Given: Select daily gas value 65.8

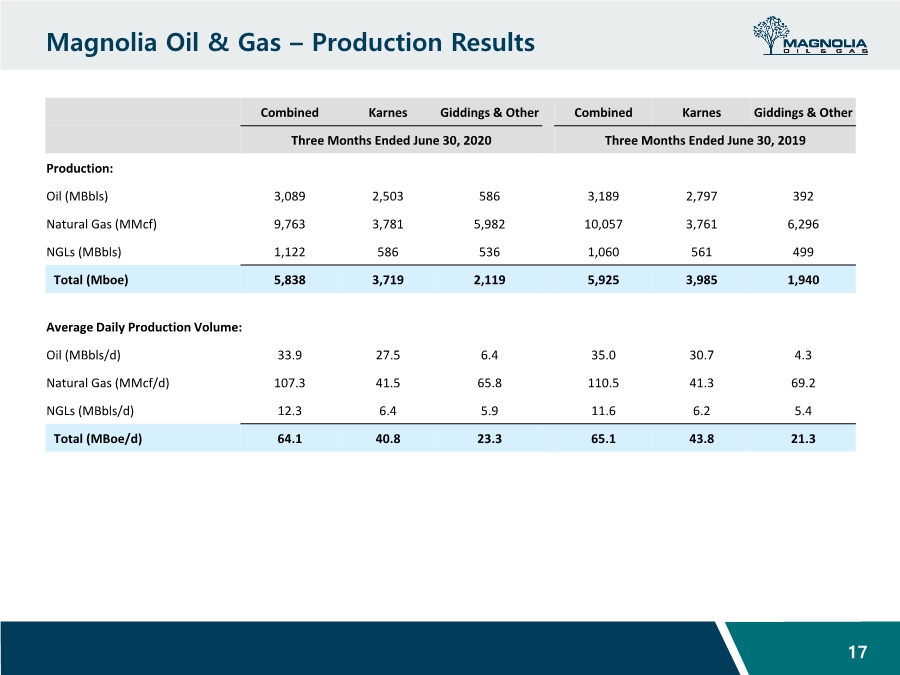Looking at the screenshot, I should pyautogui.click(x=489, y=383).
